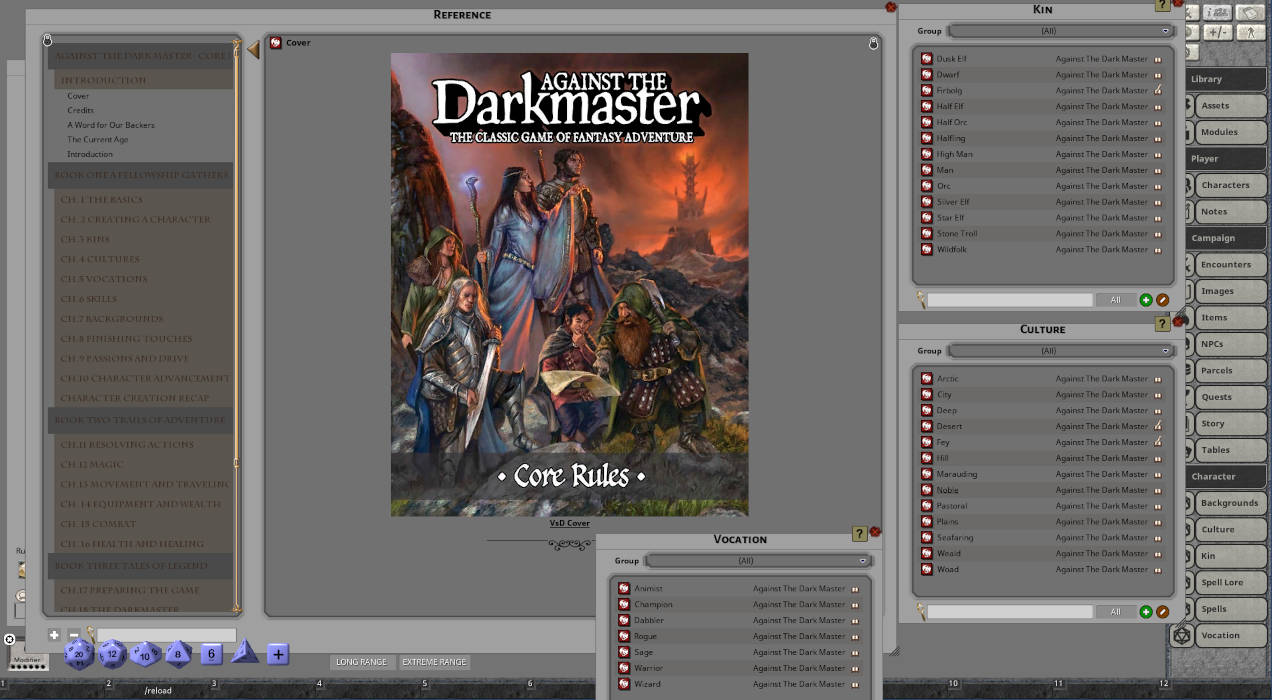Collapse the Reference index with left arrow

[x=253, y=49]
